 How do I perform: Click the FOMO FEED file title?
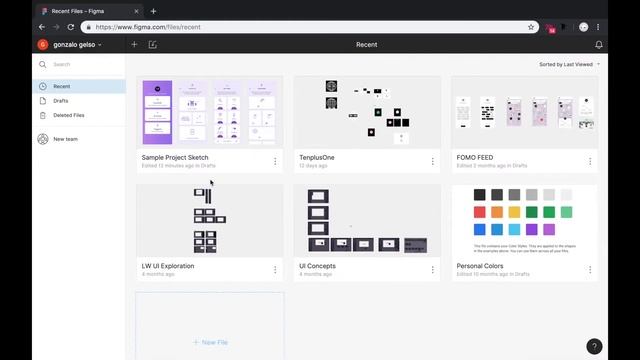click(x=475, y=158)
